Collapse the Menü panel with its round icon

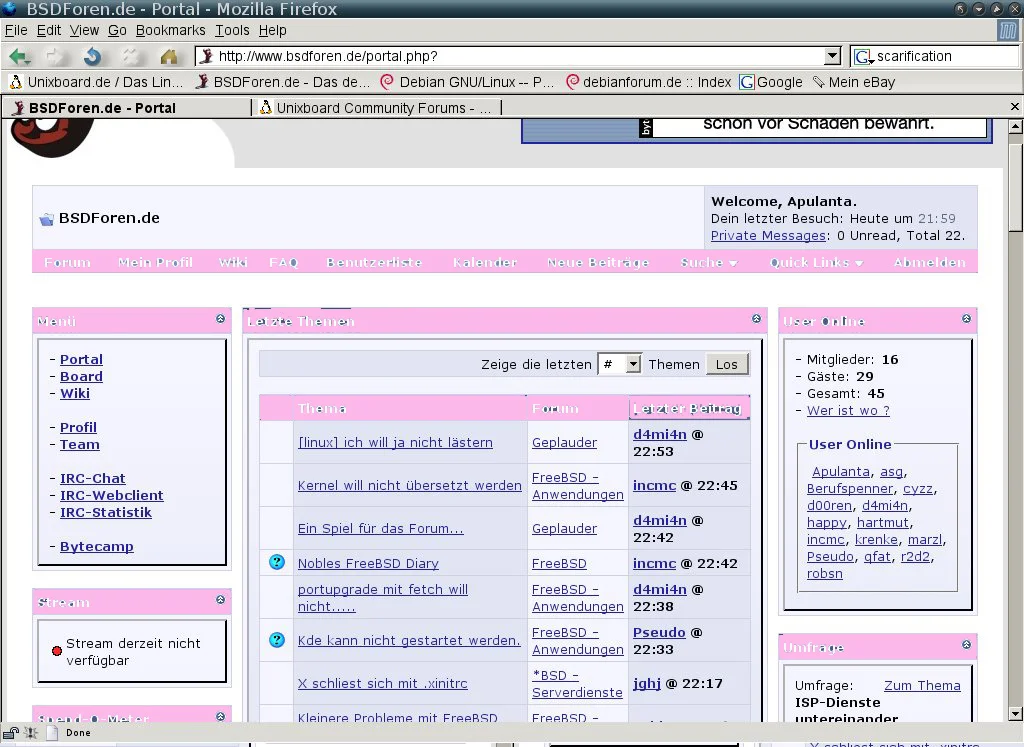[220, 319]
